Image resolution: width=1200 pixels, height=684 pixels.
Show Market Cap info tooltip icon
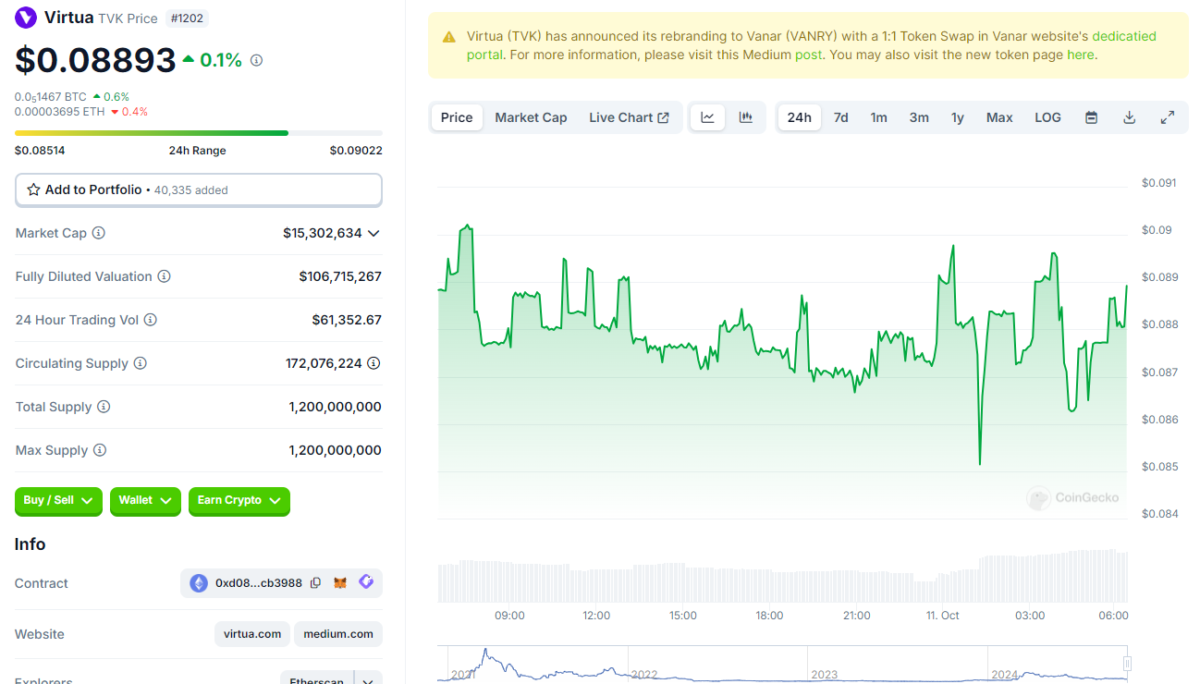99,233
